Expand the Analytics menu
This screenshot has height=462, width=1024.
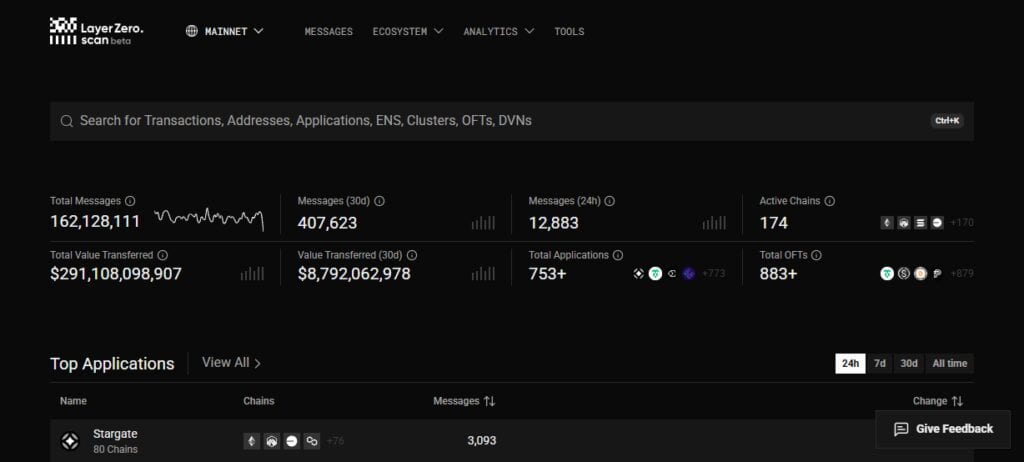pos(498,31)
